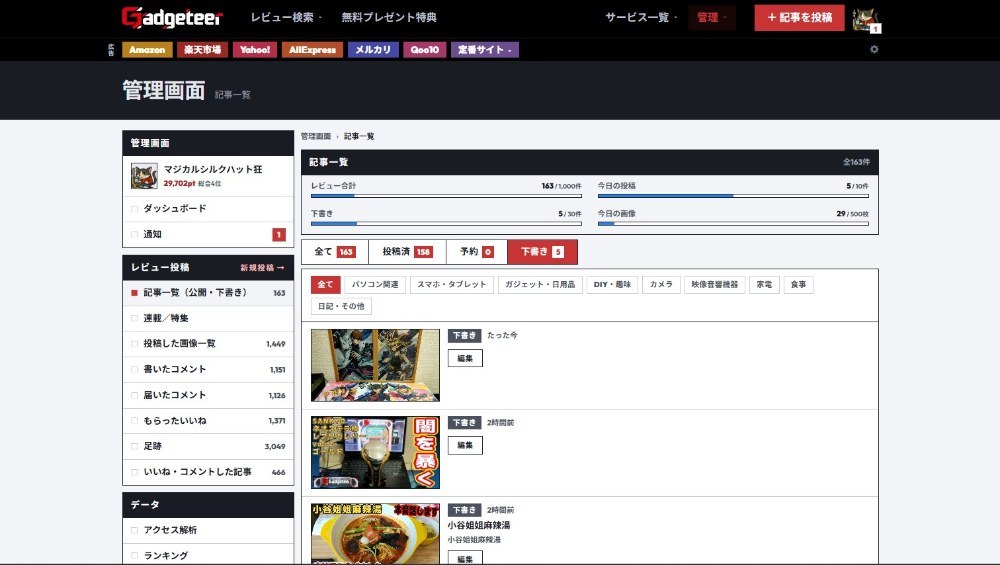Click the 通知 notification count badge
Image resolution: width=1000 pixels, height=565 pixels.
tap(279, 235)
